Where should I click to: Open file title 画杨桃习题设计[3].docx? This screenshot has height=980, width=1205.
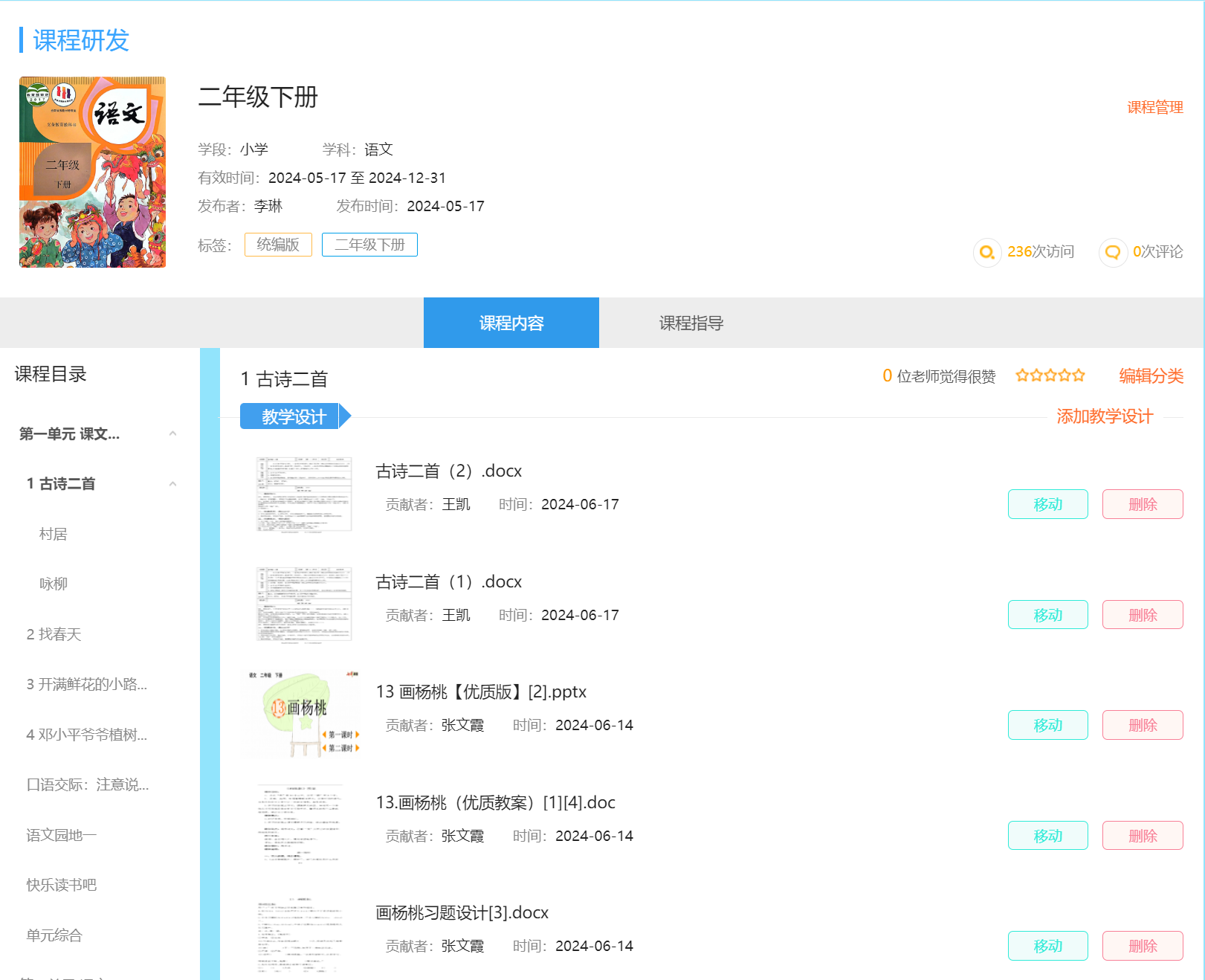(462, 912)
